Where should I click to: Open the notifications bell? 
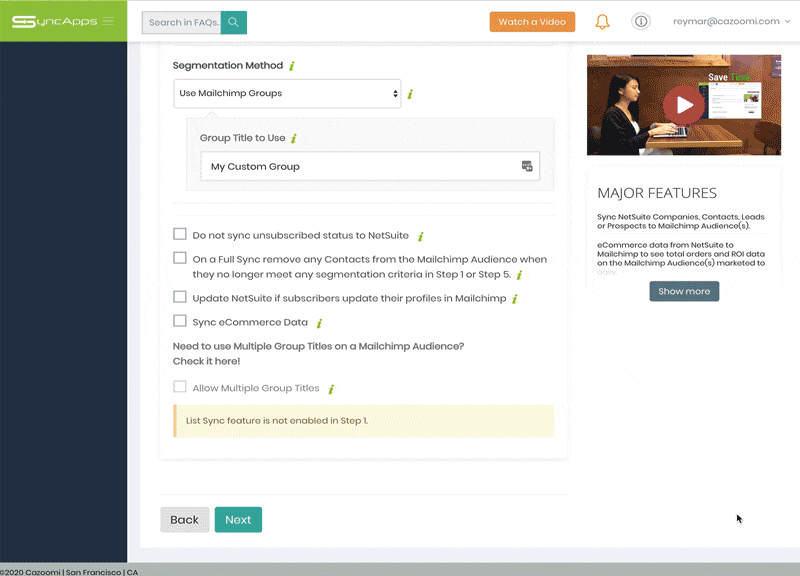602,21
